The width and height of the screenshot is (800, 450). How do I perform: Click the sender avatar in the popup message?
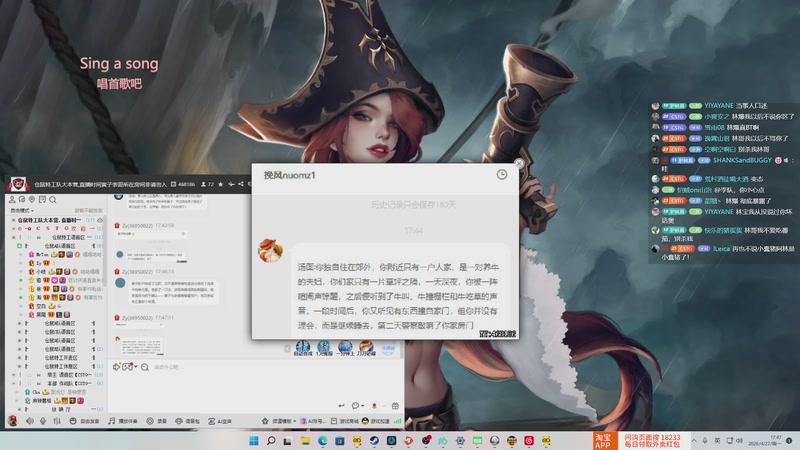pos(270,251)
